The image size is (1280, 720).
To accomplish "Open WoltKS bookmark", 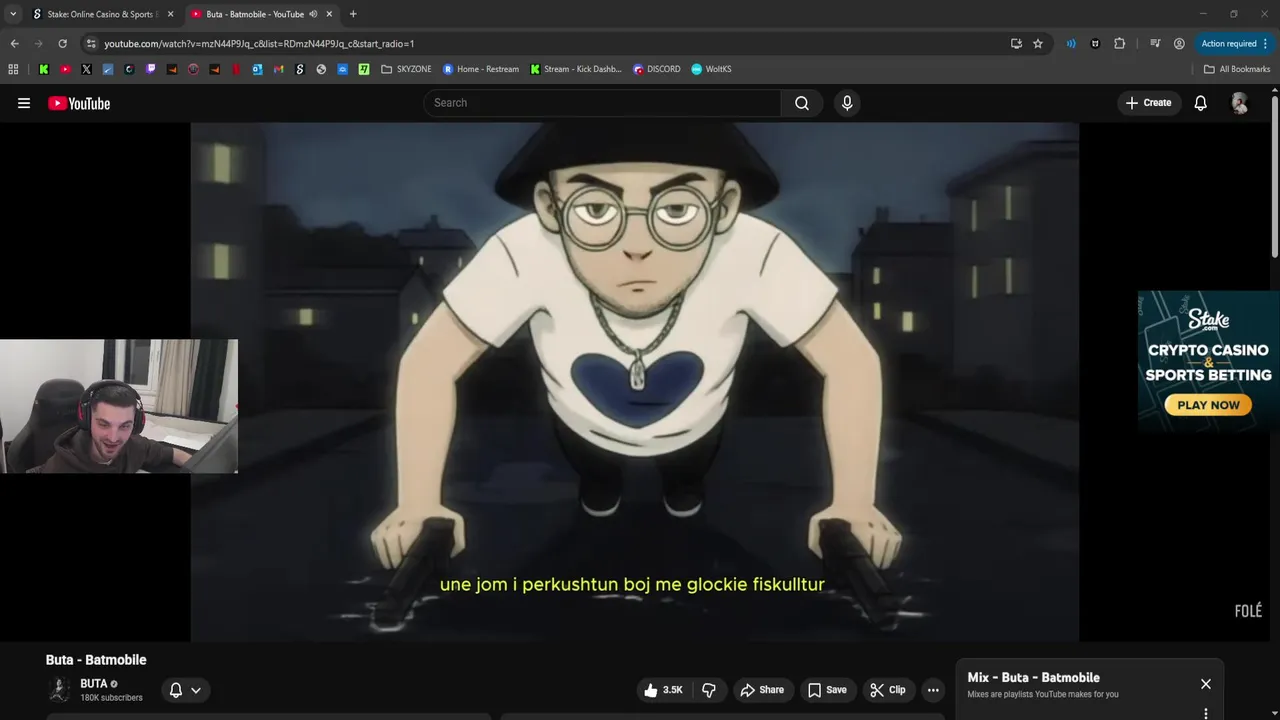I will pos(712,69).
